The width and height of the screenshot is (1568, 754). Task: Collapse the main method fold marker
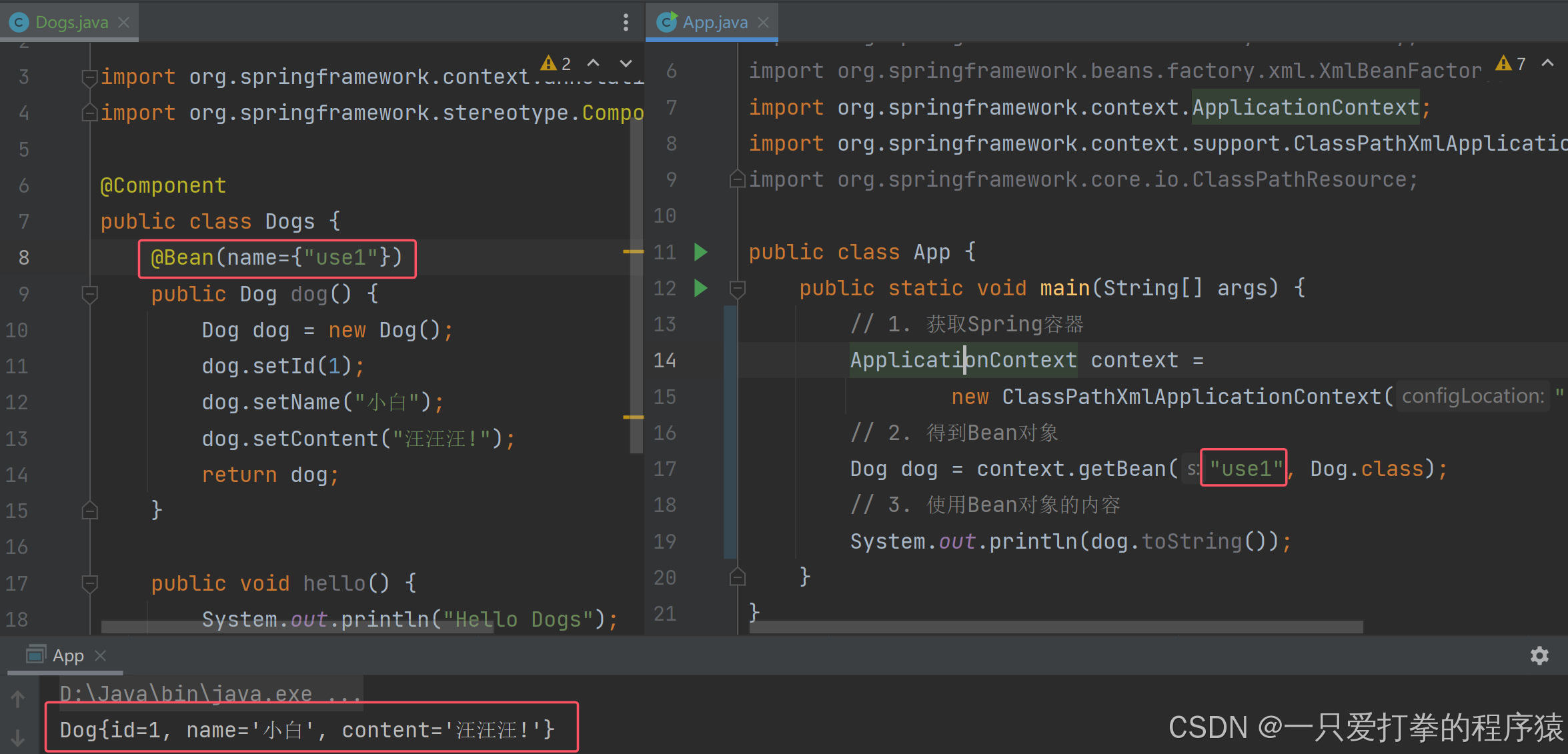(x=737, y=288)
